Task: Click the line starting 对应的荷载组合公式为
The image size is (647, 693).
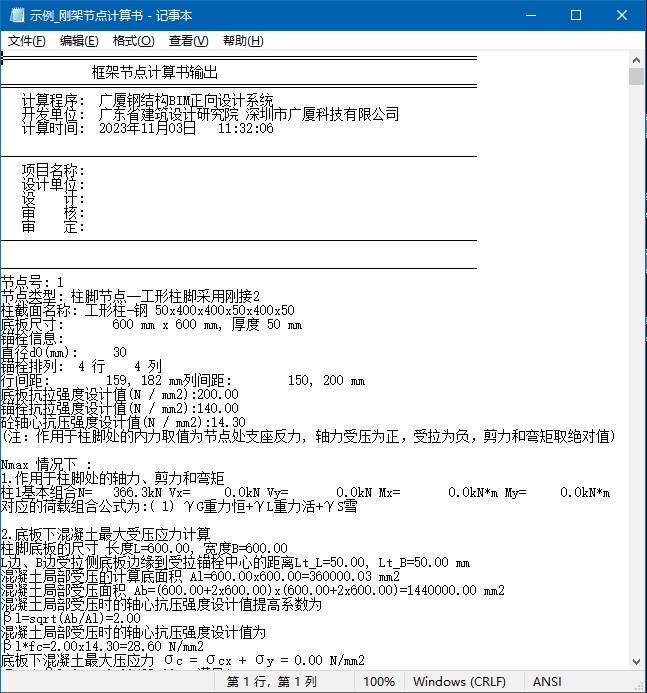Action: [x=179, y=506]
